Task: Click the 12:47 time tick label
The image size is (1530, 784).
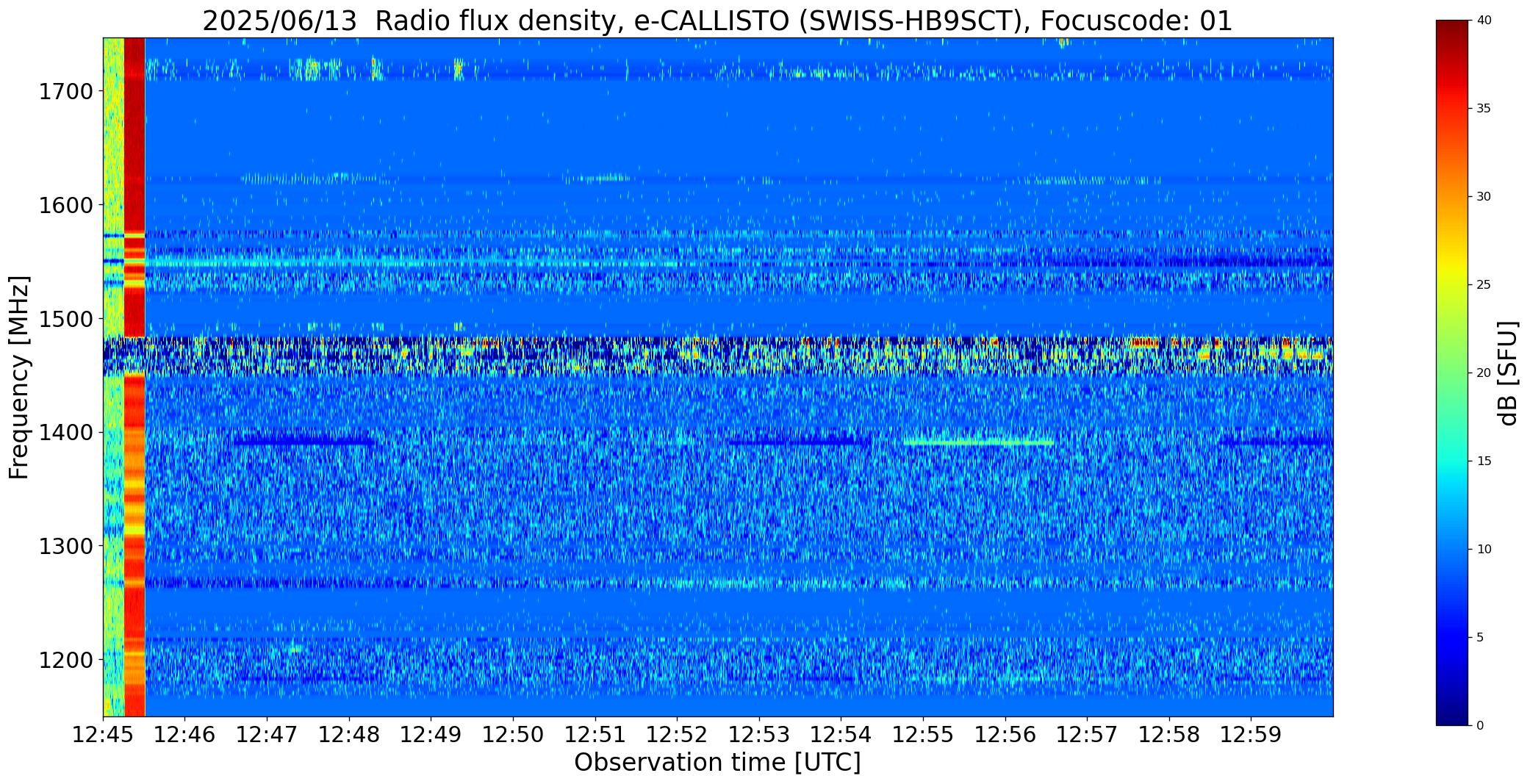Action: point(267,734)
